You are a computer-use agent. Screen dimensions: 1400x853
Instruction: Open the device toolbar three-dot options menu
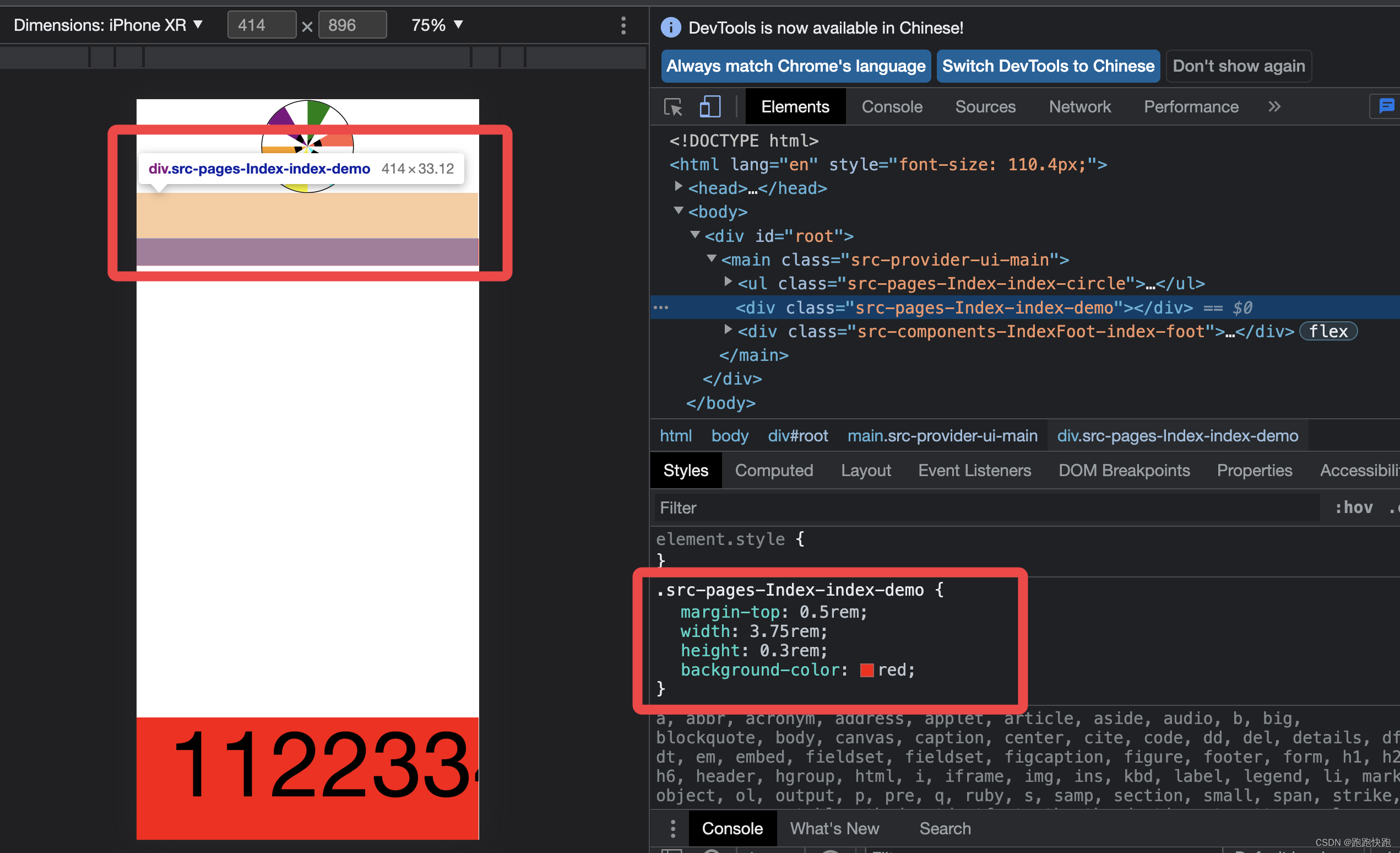pyautogui.click(x=623, y=25)
